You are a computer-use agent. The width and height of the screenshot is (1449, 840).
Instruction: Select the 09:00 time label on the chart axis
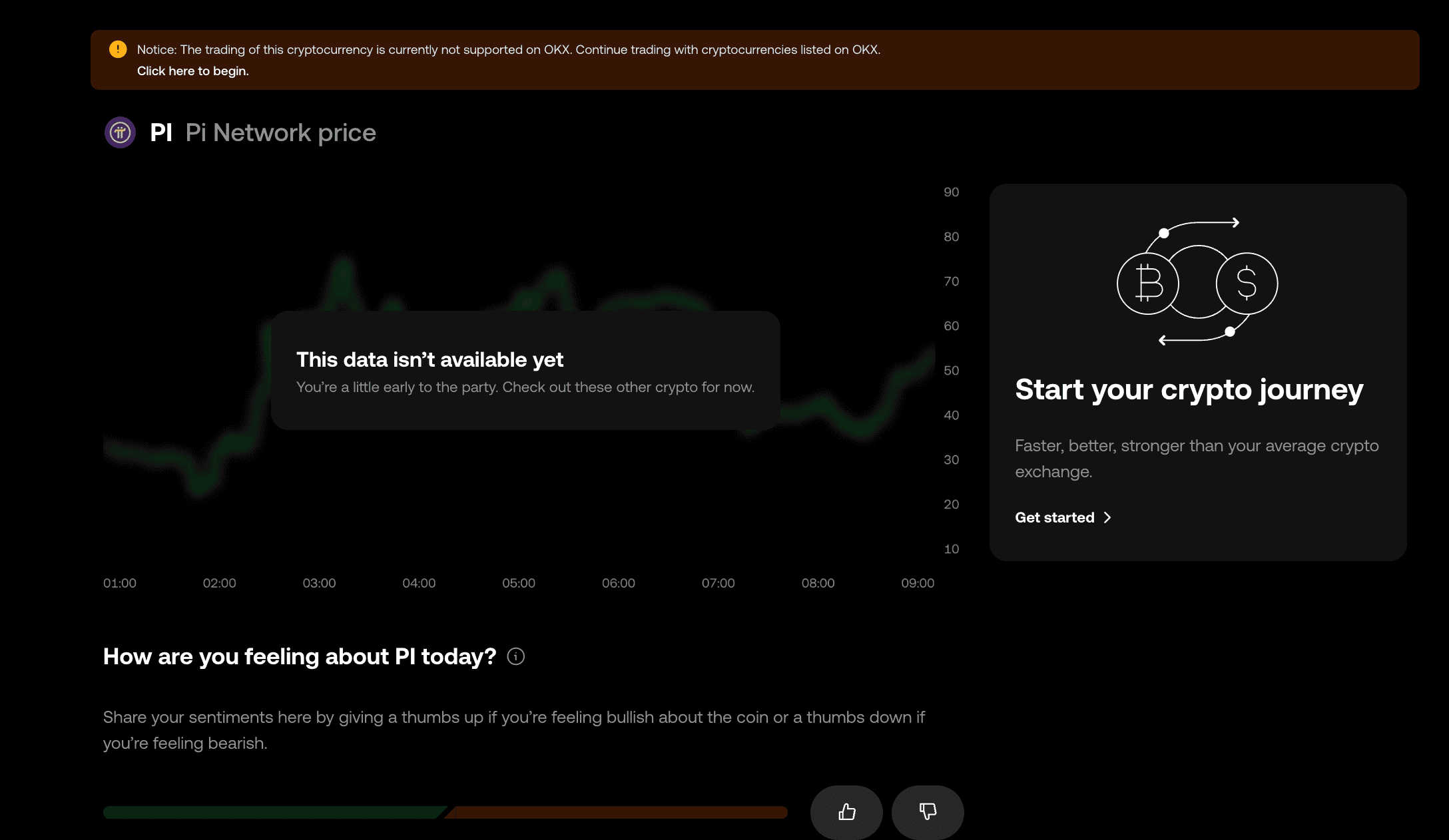point(918,583)
